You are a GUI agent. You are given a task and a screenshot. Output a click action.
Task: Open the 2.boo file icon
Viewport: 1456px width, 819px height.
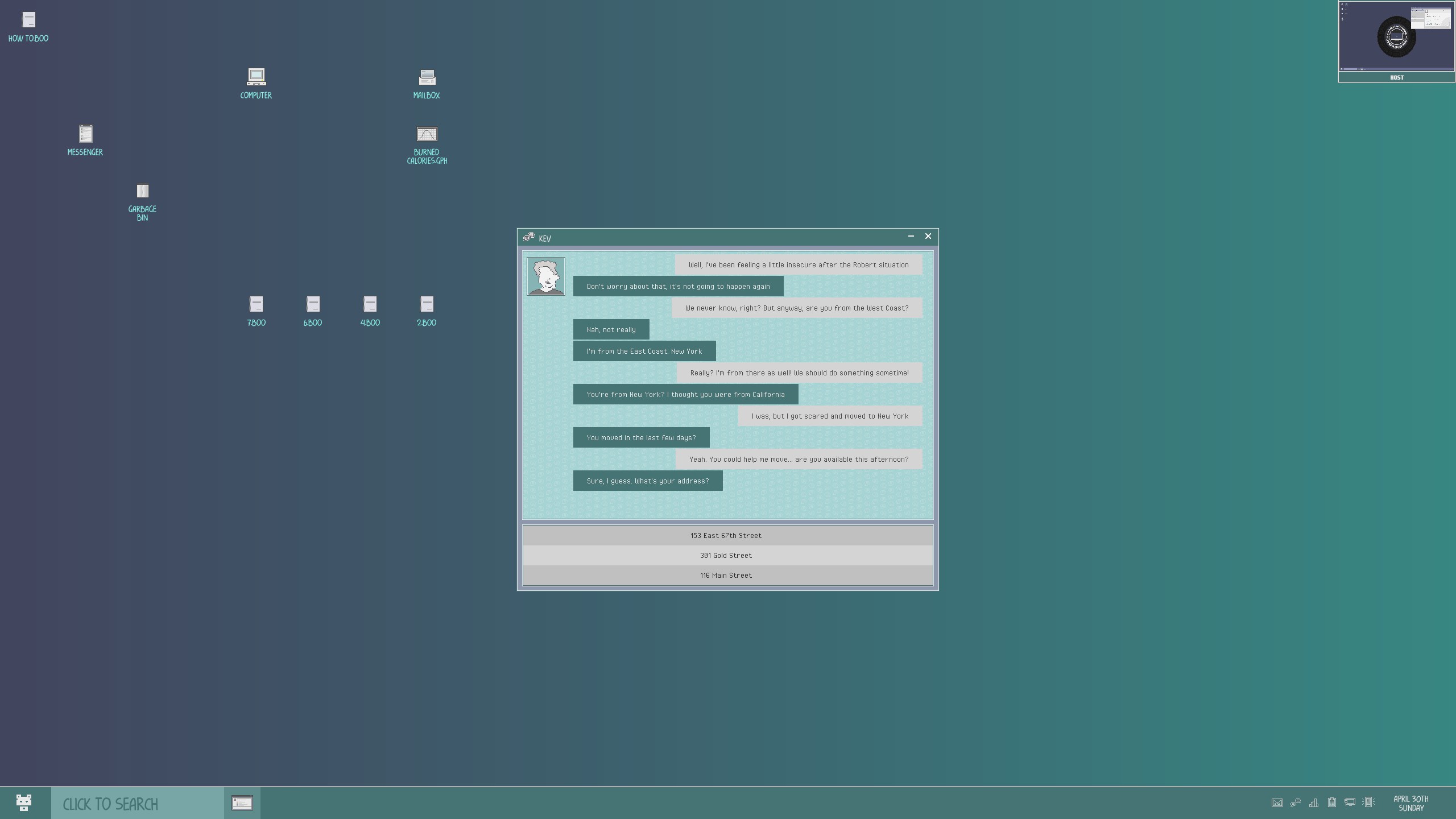coord(427,305)
